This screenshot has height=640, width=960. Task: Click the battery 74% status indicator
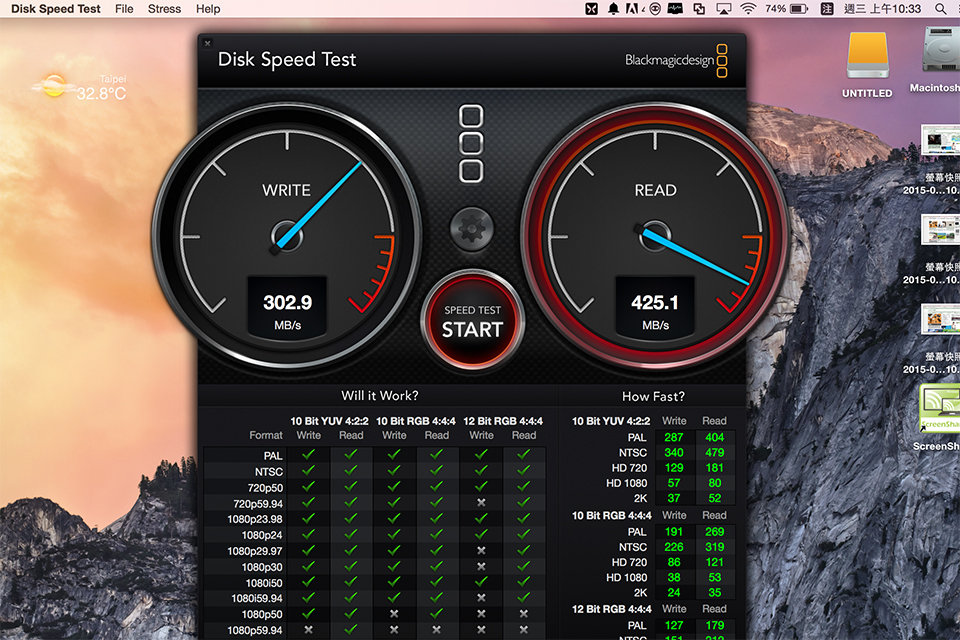(787, 9)
